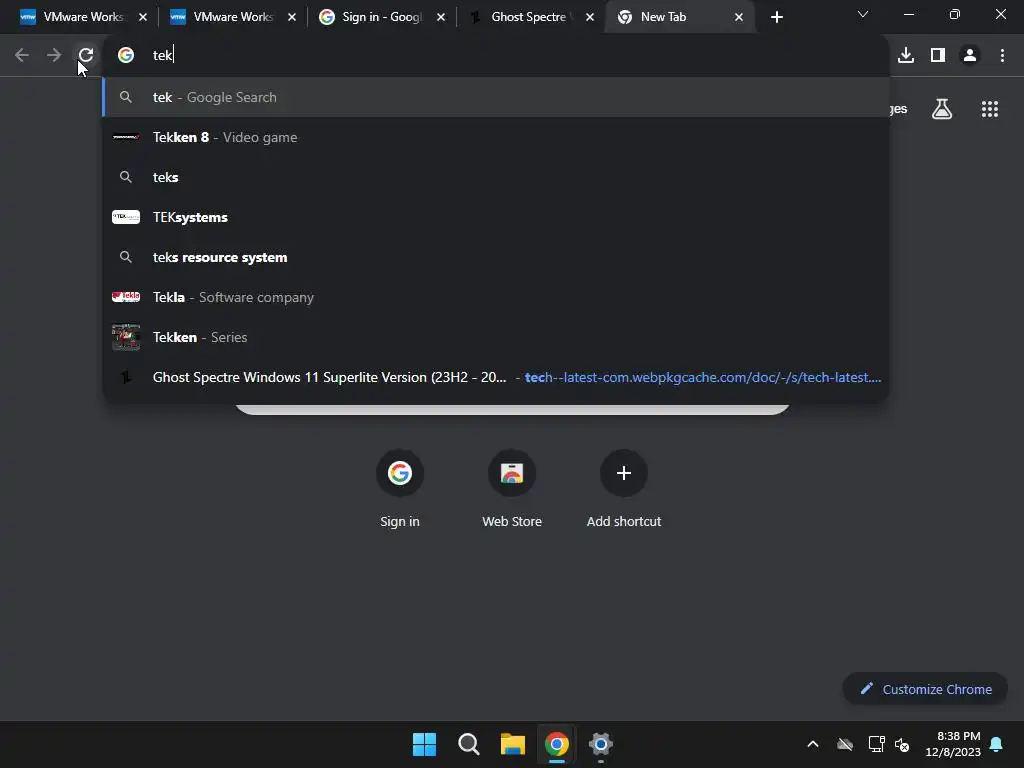Click the browser back arrow
The width and height of the screenshot is (1024, 768).
pos(22,56)
